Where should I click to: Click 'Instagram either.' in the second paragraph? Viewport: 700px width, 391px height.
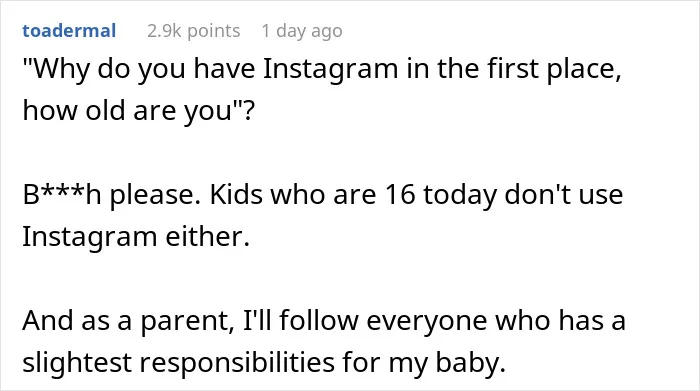[136, 237]
